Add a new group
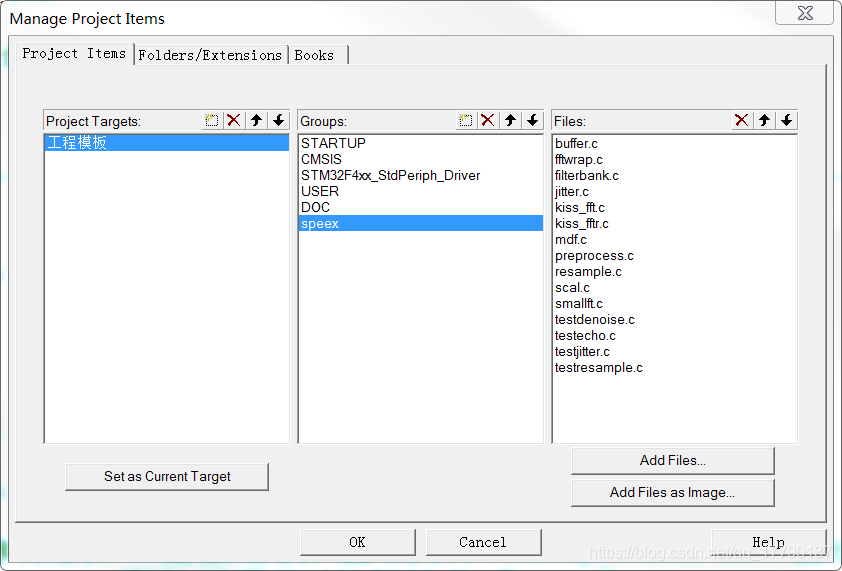Screen dimensions: 842x571 pyautogui.click(x=466, y=120)
